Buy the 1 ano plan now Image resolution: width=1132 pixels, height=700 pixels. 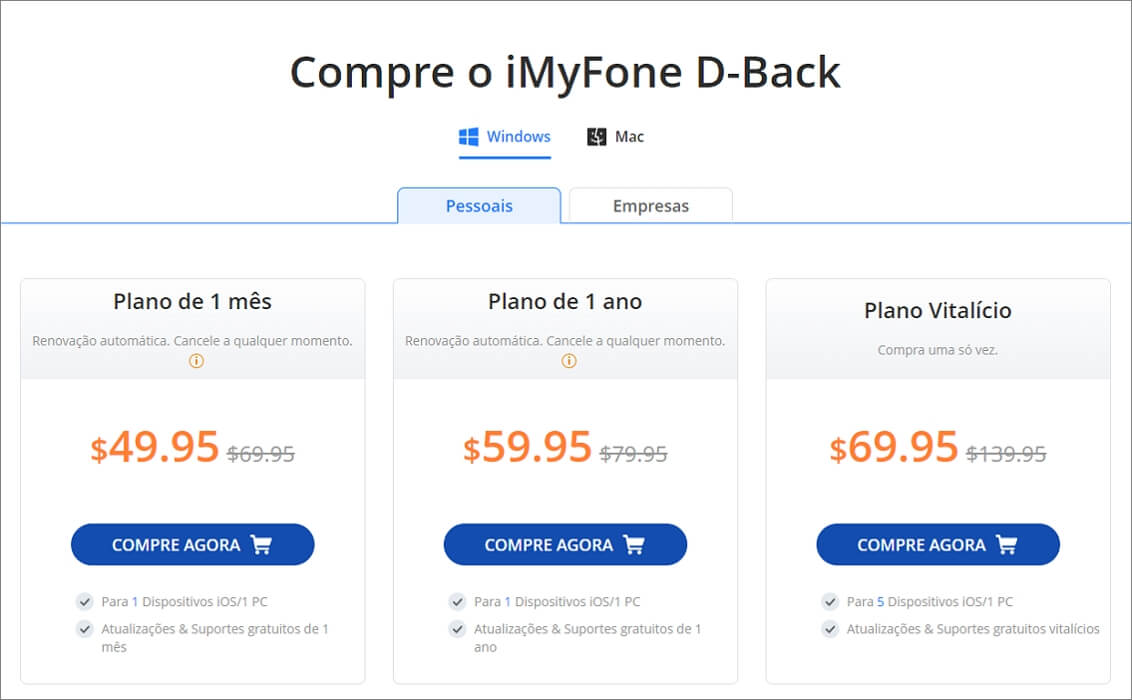[565, 545]
